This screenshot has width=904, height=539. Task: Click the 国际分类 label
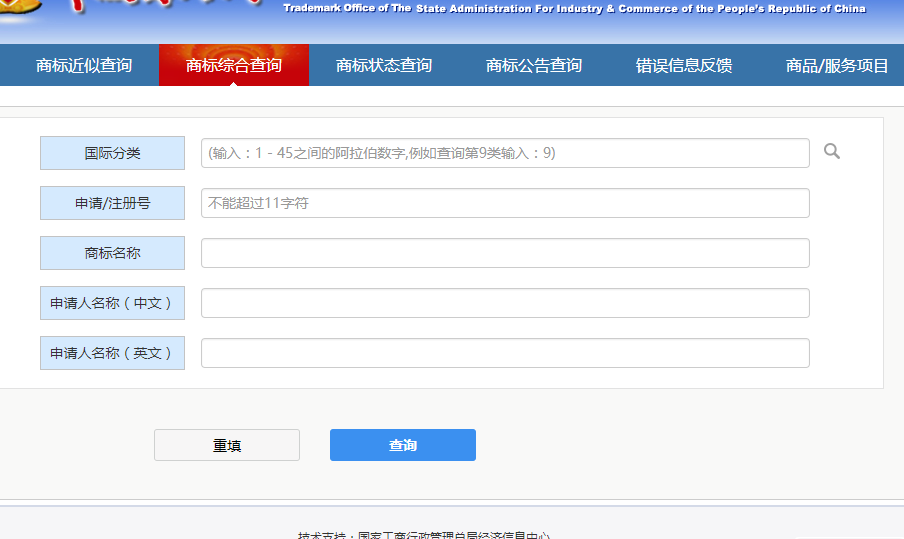pyautogui.click(x=112, y=153)
